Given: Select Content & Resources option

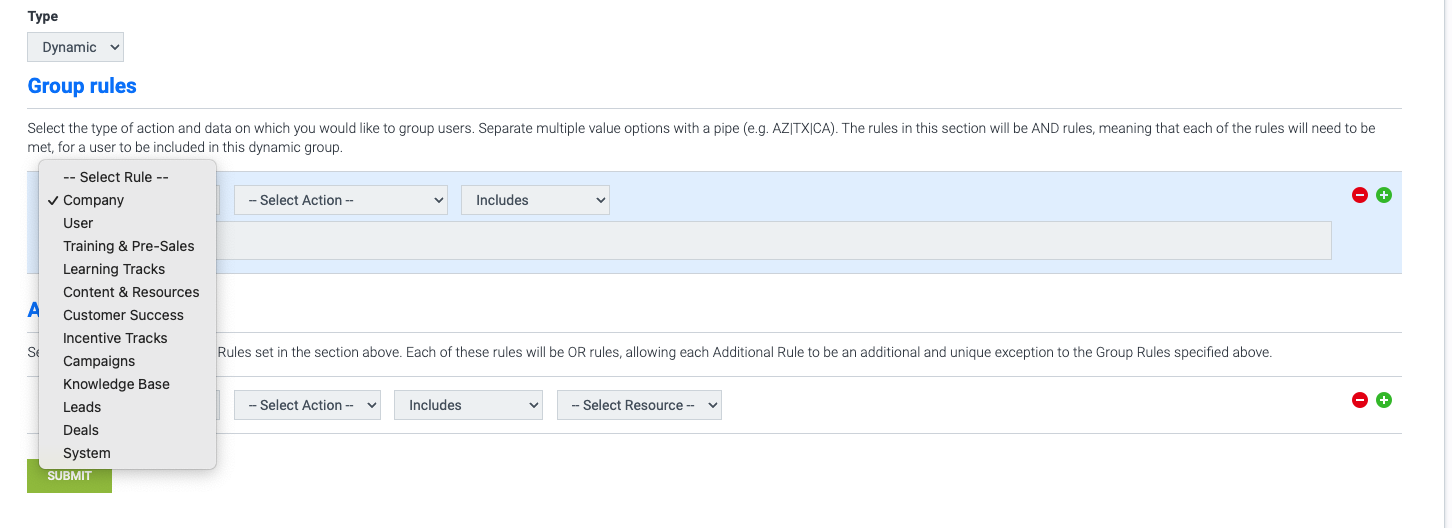Looking at the screenshot, I should tap(127, 292).
